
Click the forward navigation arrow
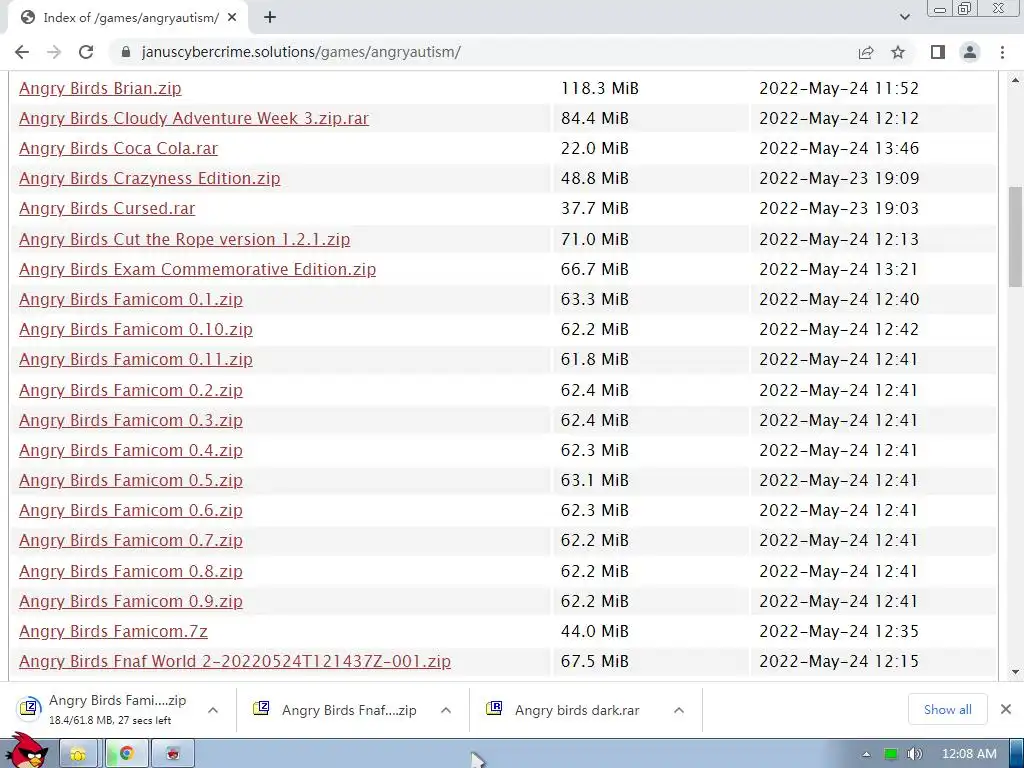[x=54, y=52]
